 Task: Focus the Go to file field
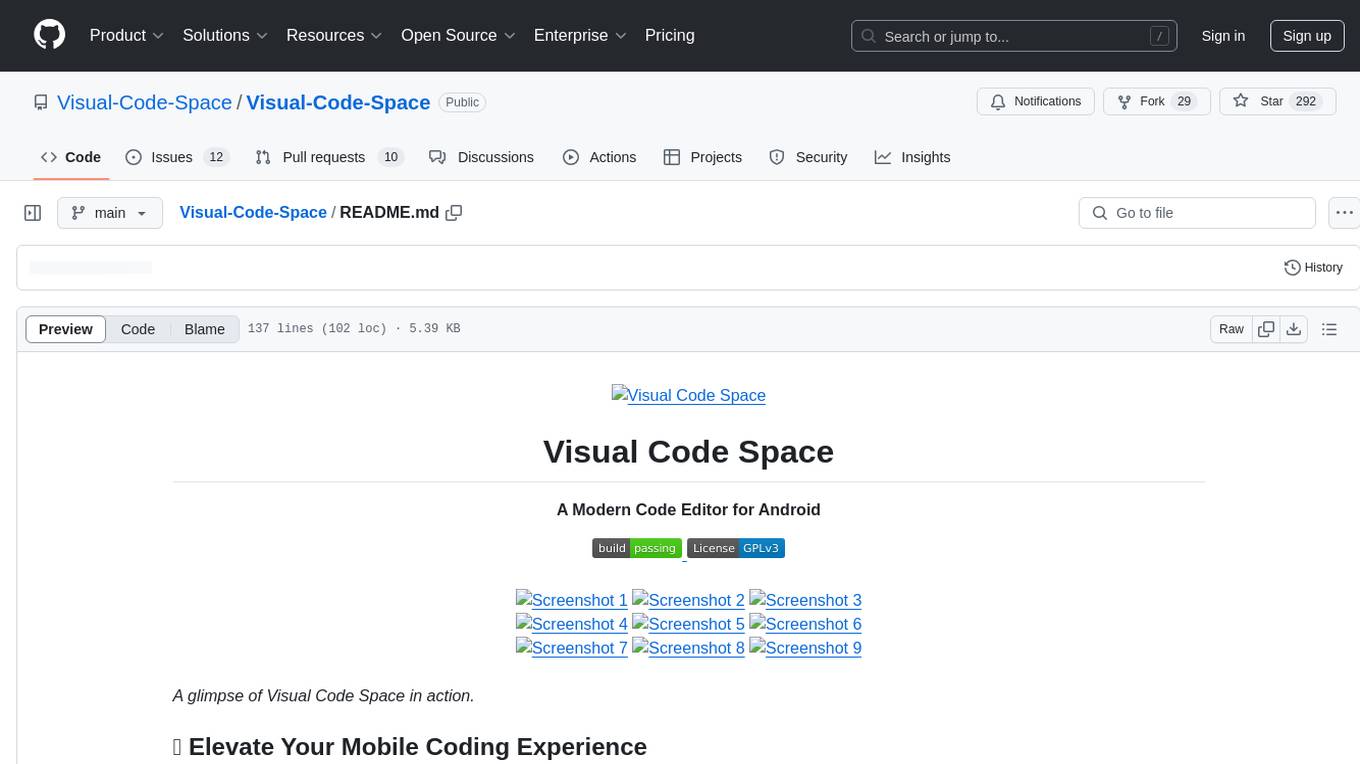(x=1197, y=213)
